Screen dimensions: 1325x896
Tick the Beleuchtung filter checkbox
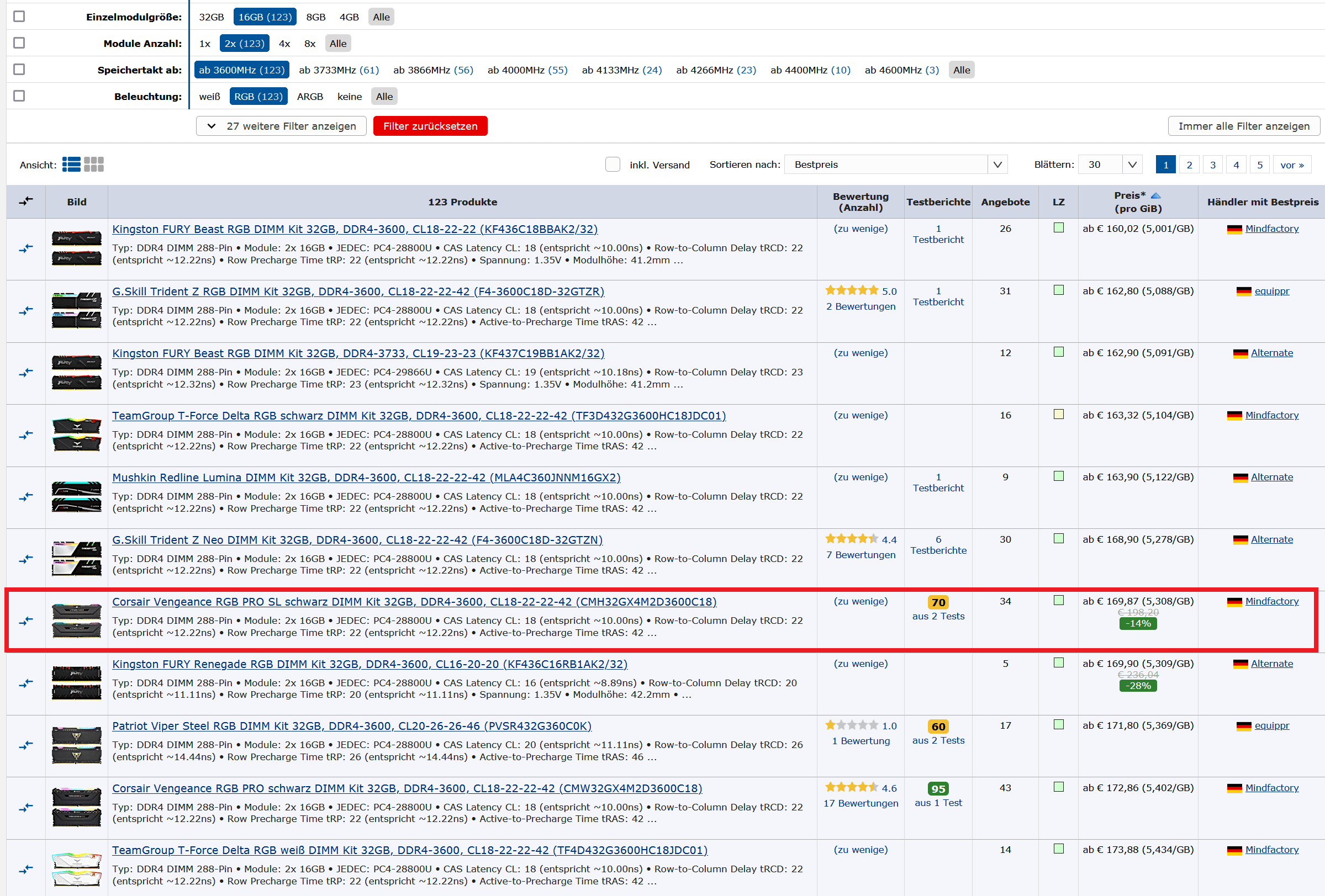(19, 96)
